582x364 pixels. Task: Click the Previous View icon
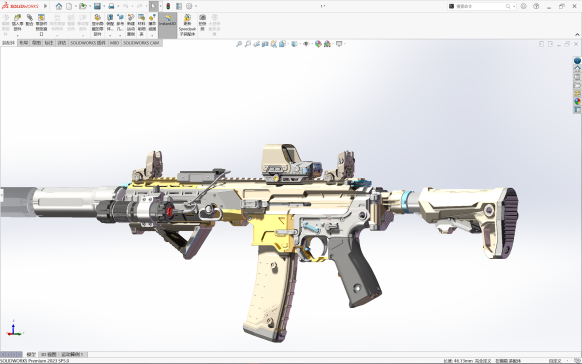pos(256,44)
